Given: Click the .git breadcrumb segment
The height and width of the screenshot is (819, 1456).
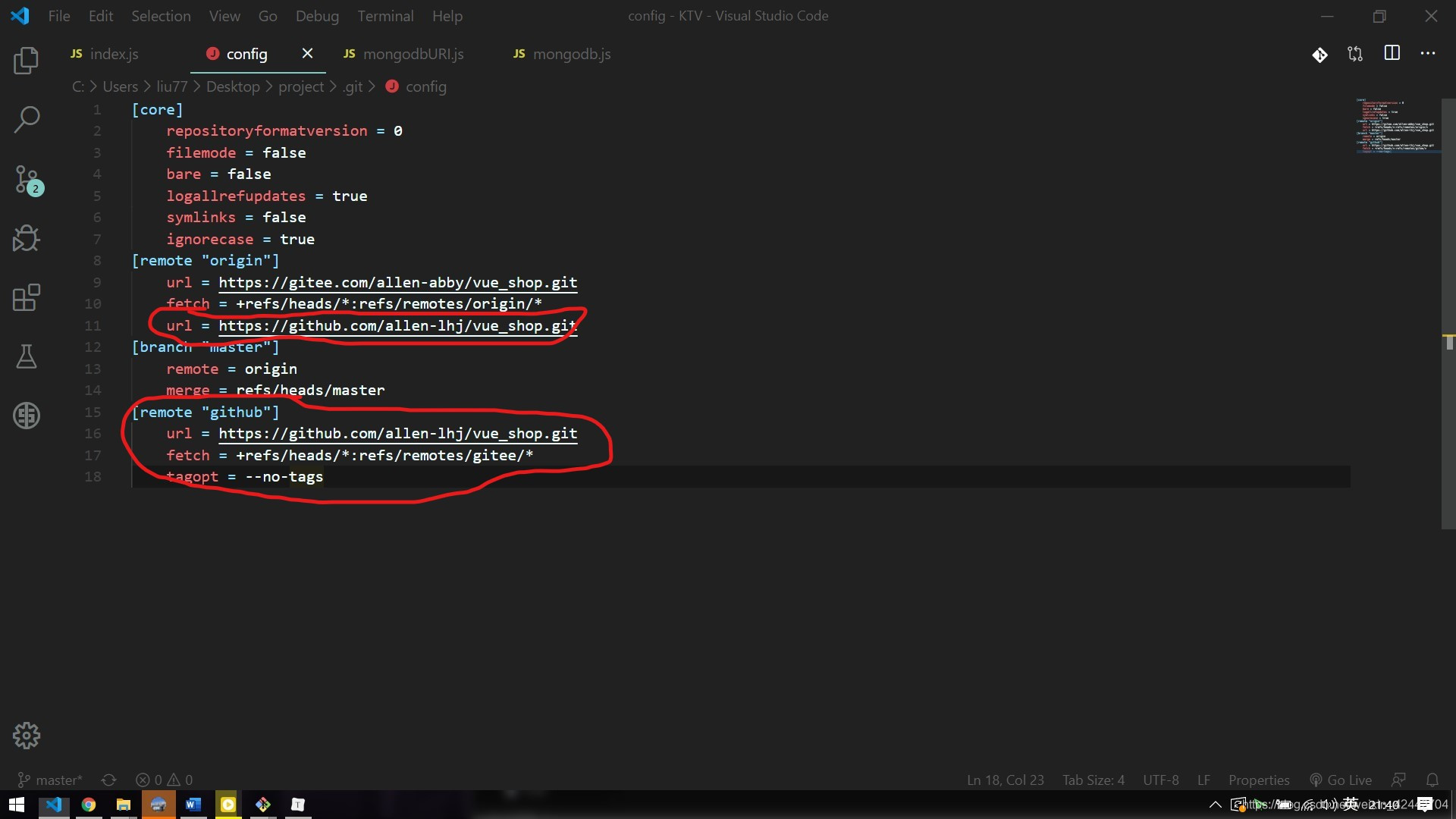Looking at the screenshot, I should coord(353,86).
